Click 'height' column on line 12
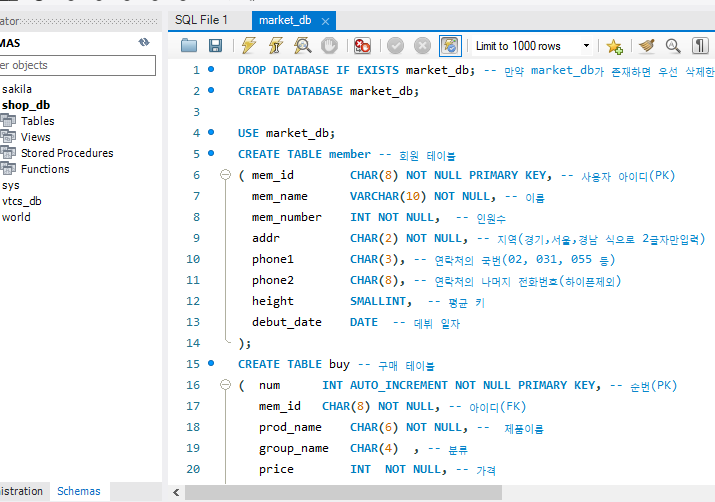The width and height of the screenshot is (715, 502). tap(273, 301)
